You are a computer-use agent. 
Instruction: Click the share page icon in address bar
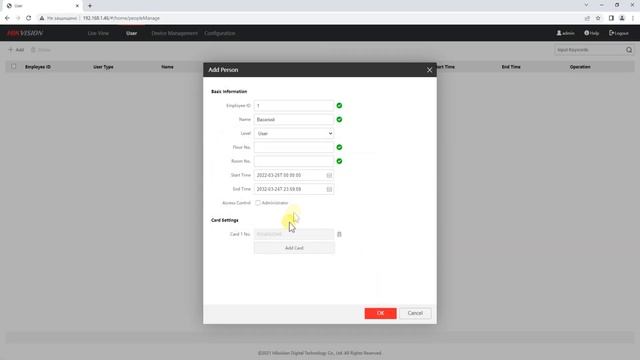pos(587,18)
